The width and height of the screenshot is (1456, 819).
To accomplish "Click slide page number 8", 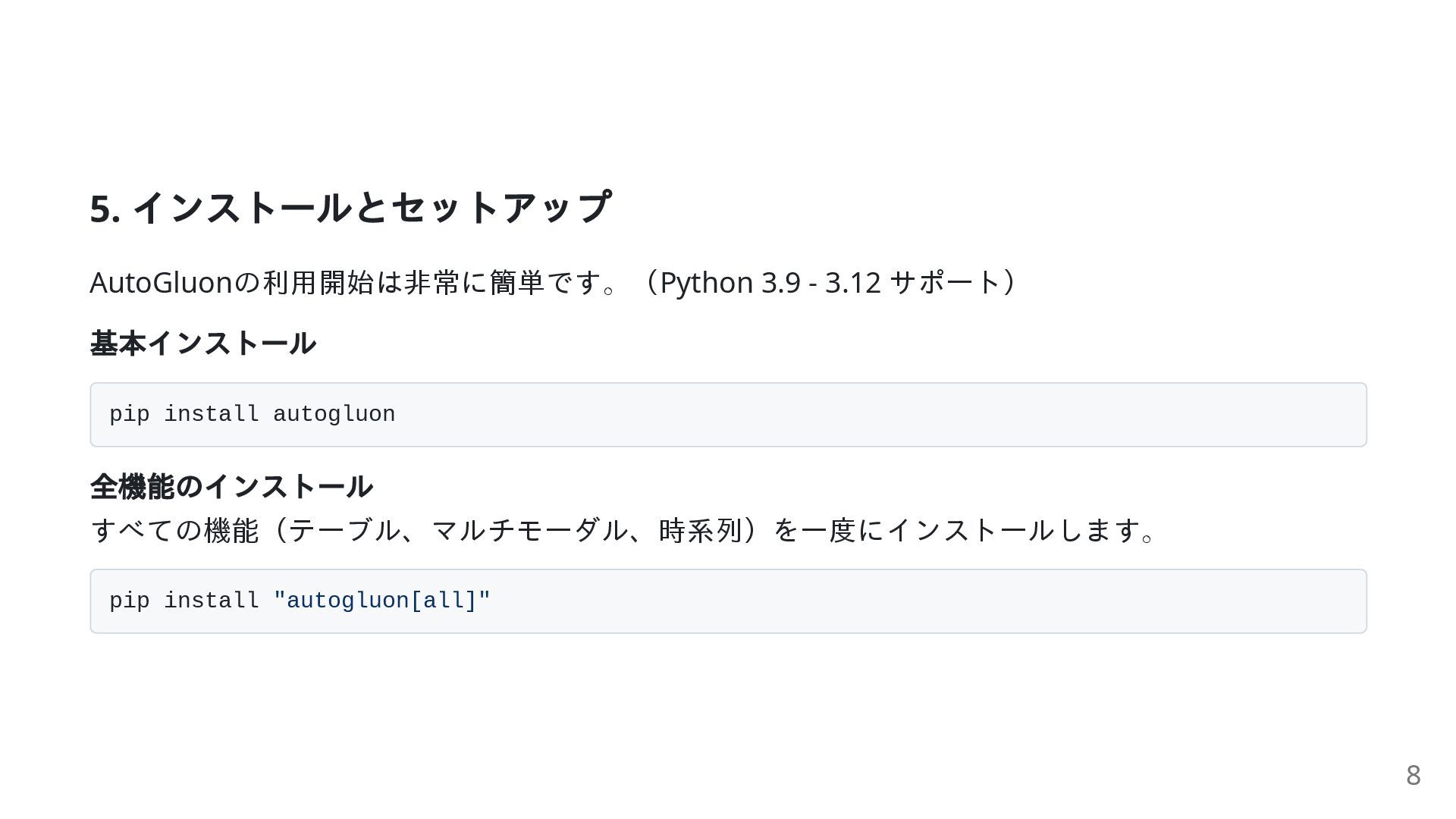I will coord(1413,775).
